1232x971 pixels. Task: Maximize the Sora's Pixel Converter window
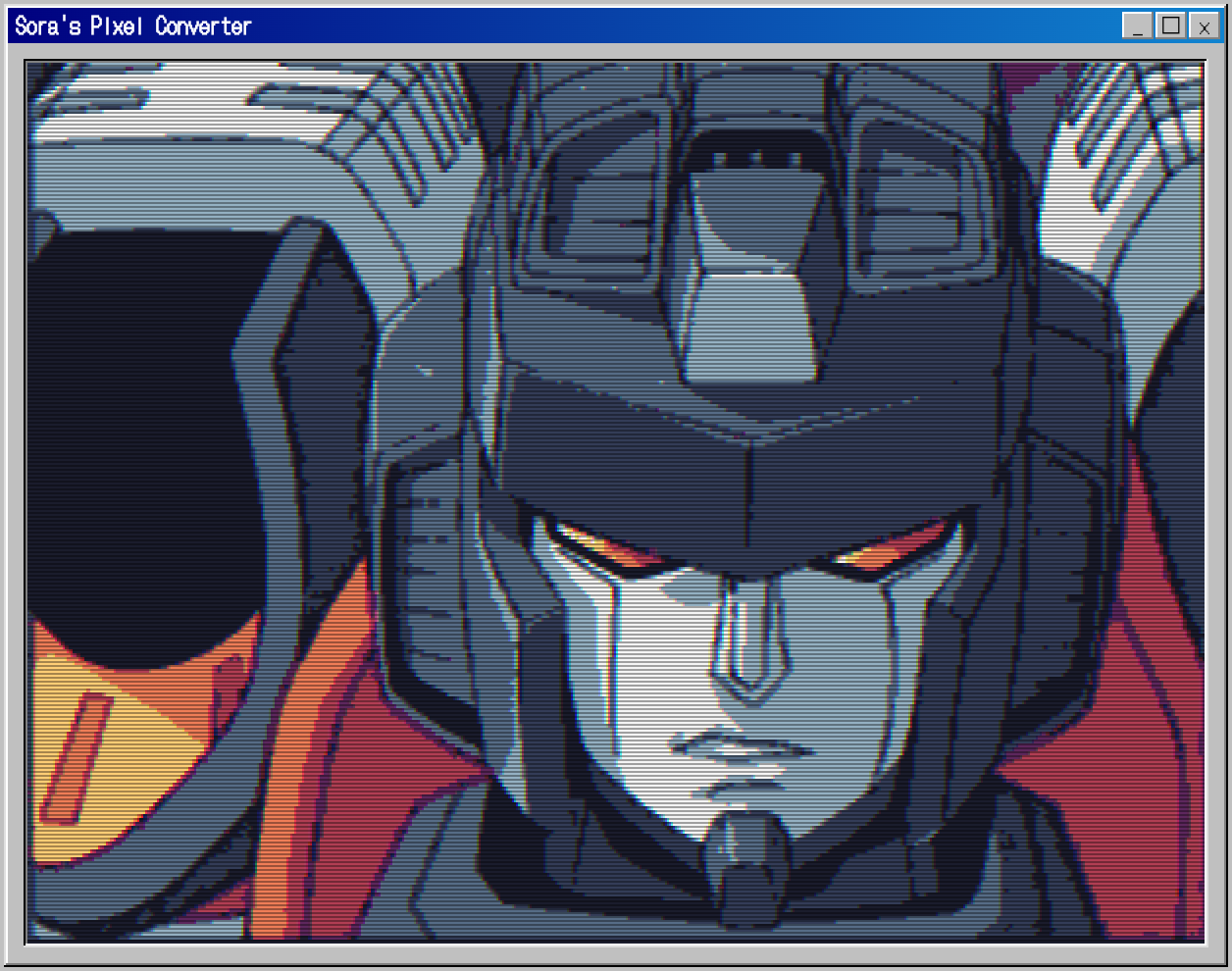(1171, 26)
